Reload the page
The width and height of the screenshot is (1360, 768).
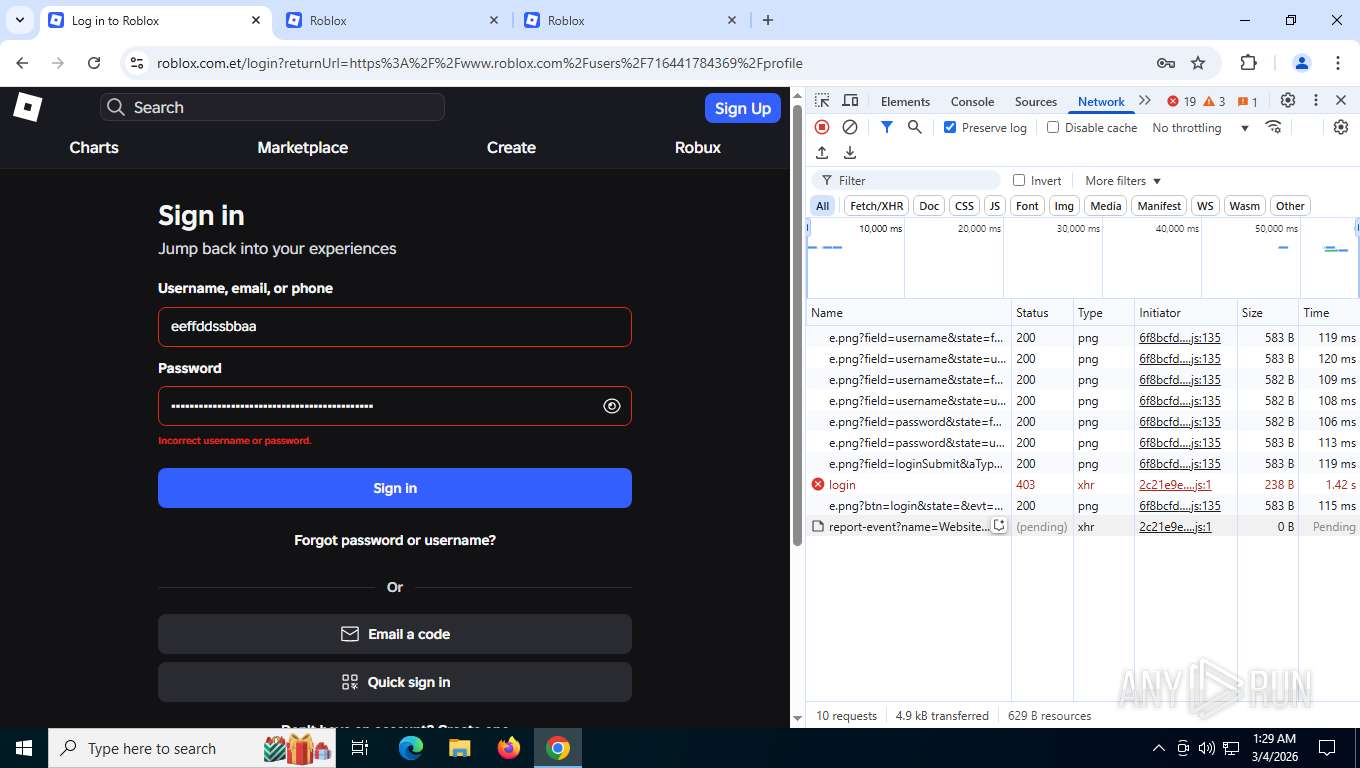tap(94, 63)
